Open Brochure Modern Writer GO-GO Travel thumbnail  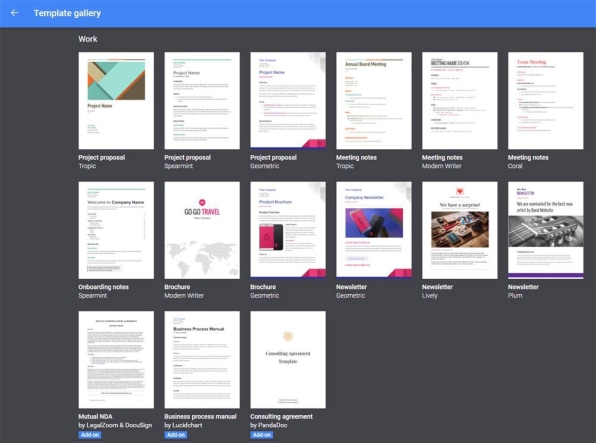[202, 230]
